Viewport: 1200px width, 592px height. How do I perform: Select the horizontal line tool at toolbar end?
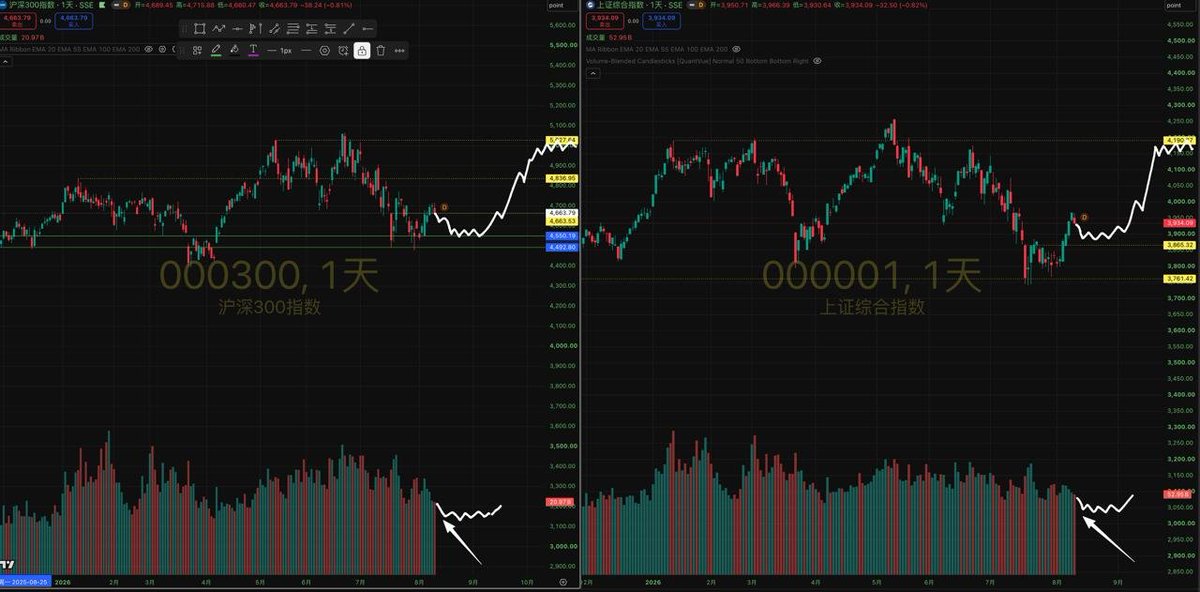(x=367, y=28)
